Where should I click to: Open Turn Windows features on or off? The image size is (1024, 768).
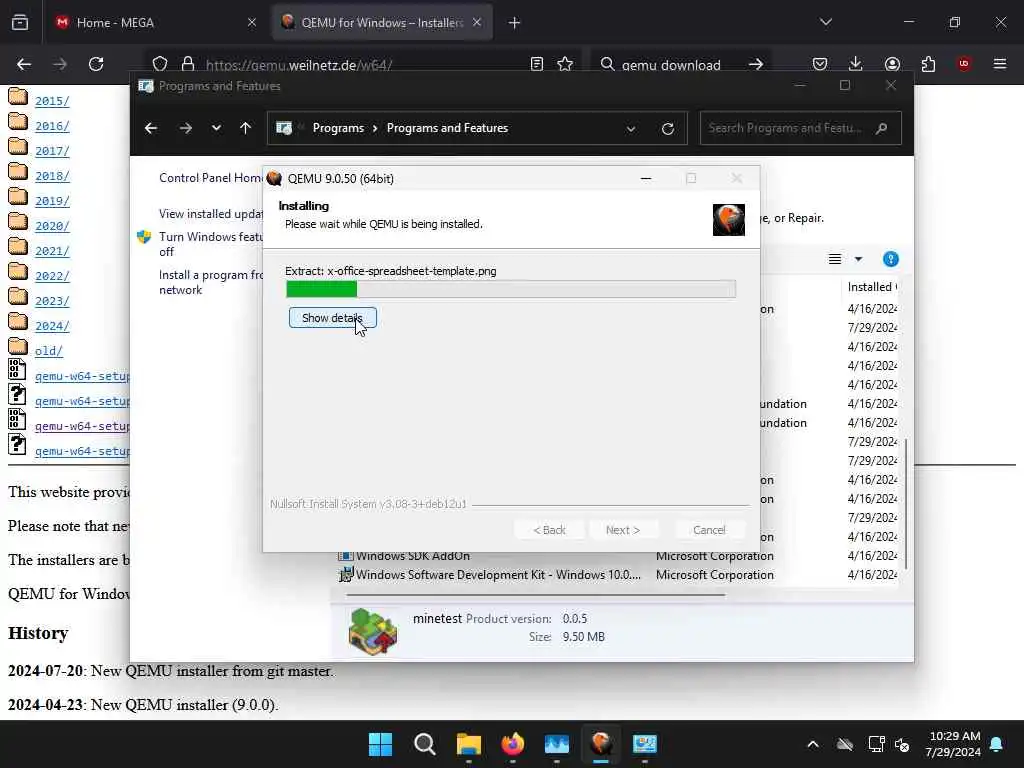210,244
